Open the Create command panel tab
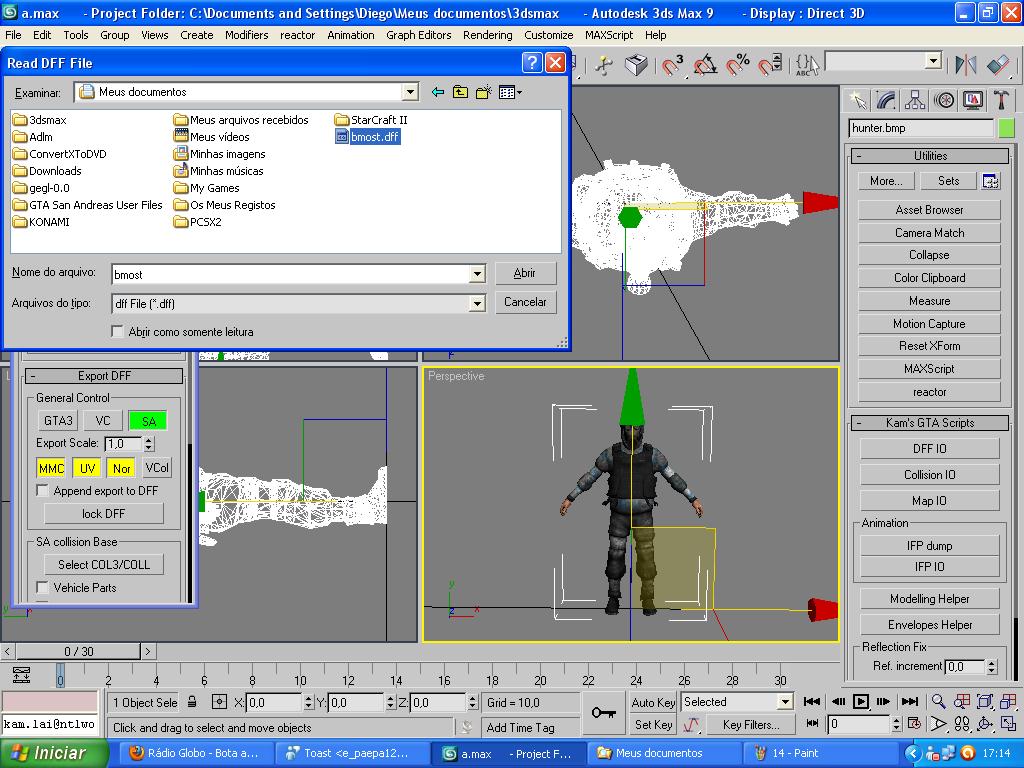The width and height of the screenshot is (1024, 768). 857,100
